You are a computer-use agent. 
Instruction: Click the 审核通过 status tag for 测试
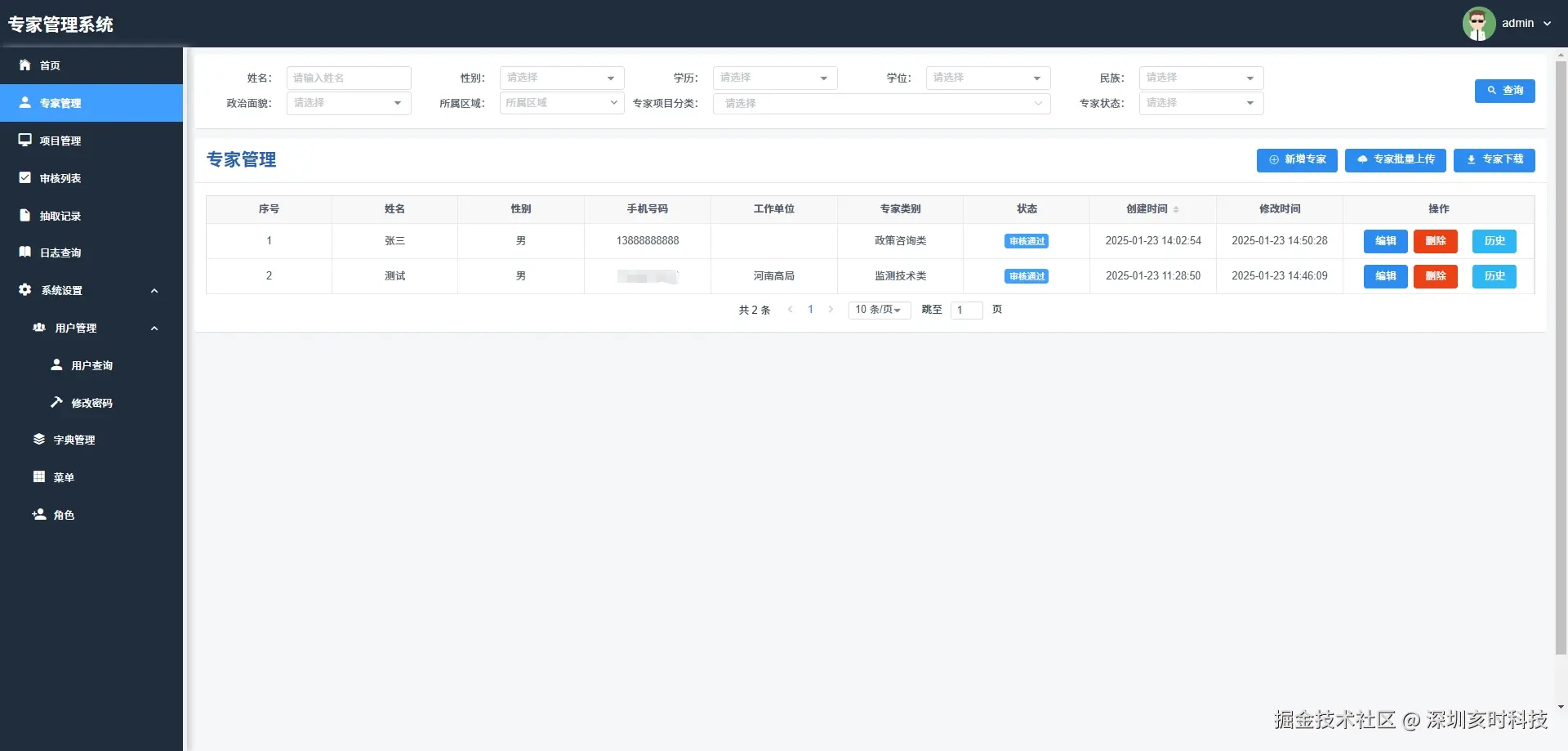pyautogui.click(x=1027, y=276)
